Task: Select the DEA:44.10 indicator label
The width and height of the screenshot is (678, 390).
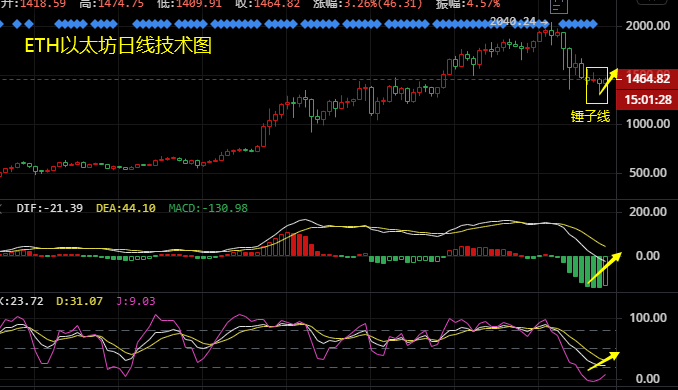Action: [x=125, y=208]
